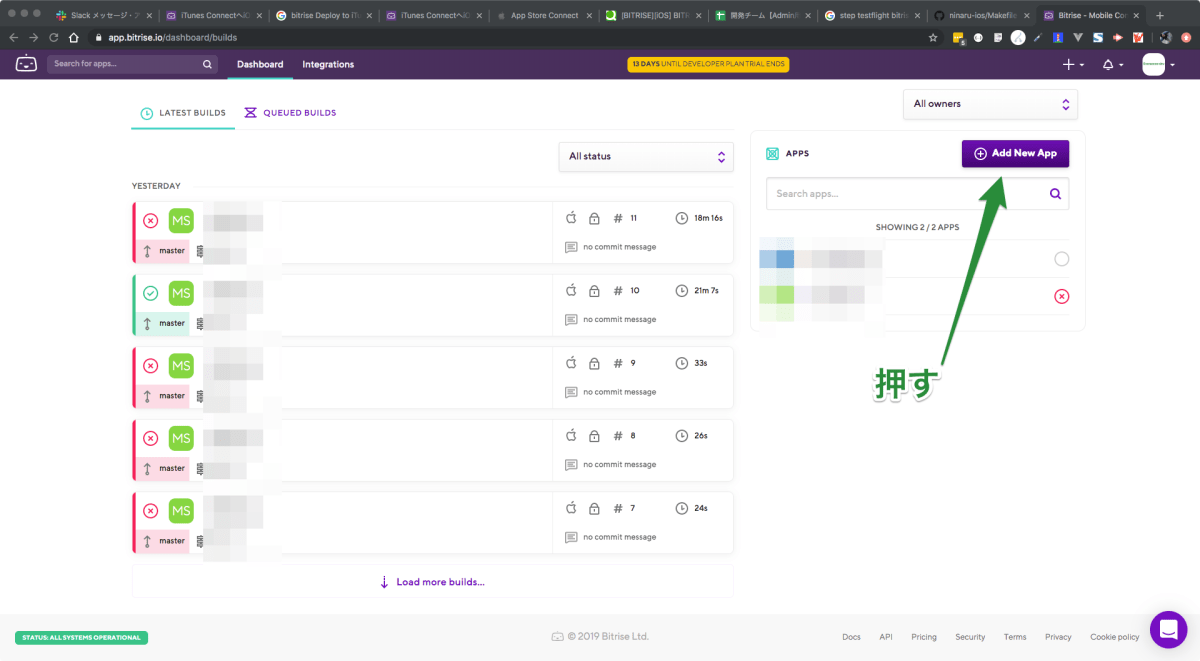Click Add New App button
Screen dimensions: 1200x661
click(1016, 154)
